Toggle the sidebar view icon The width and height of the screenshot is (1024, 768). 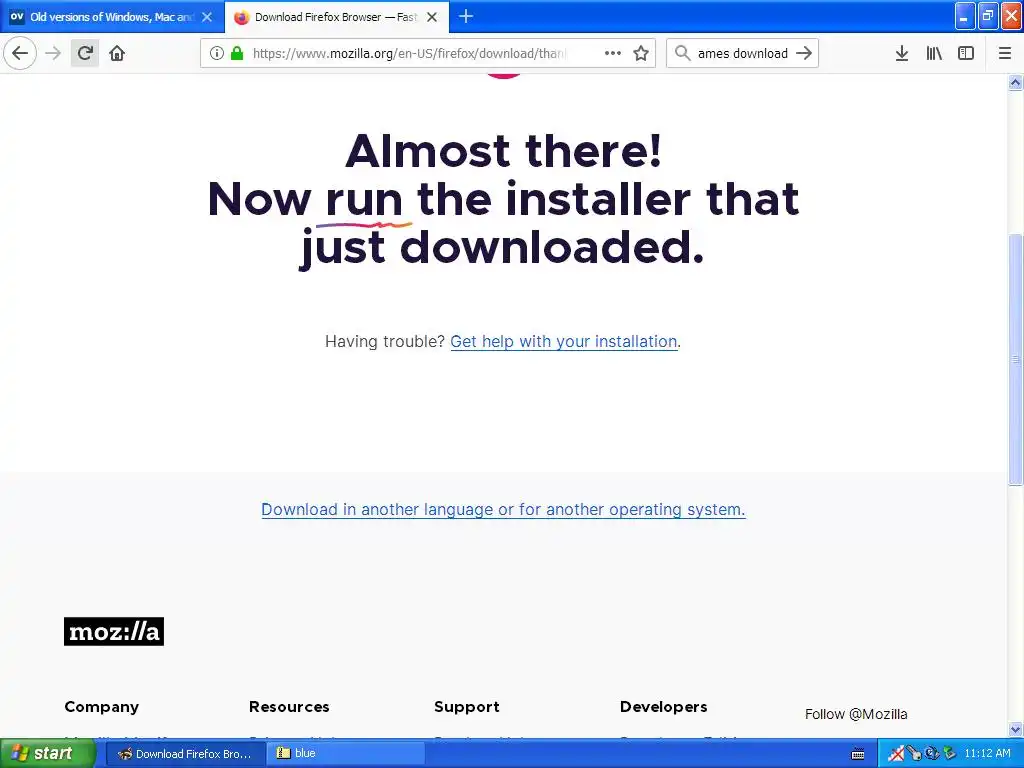(966, 53)
